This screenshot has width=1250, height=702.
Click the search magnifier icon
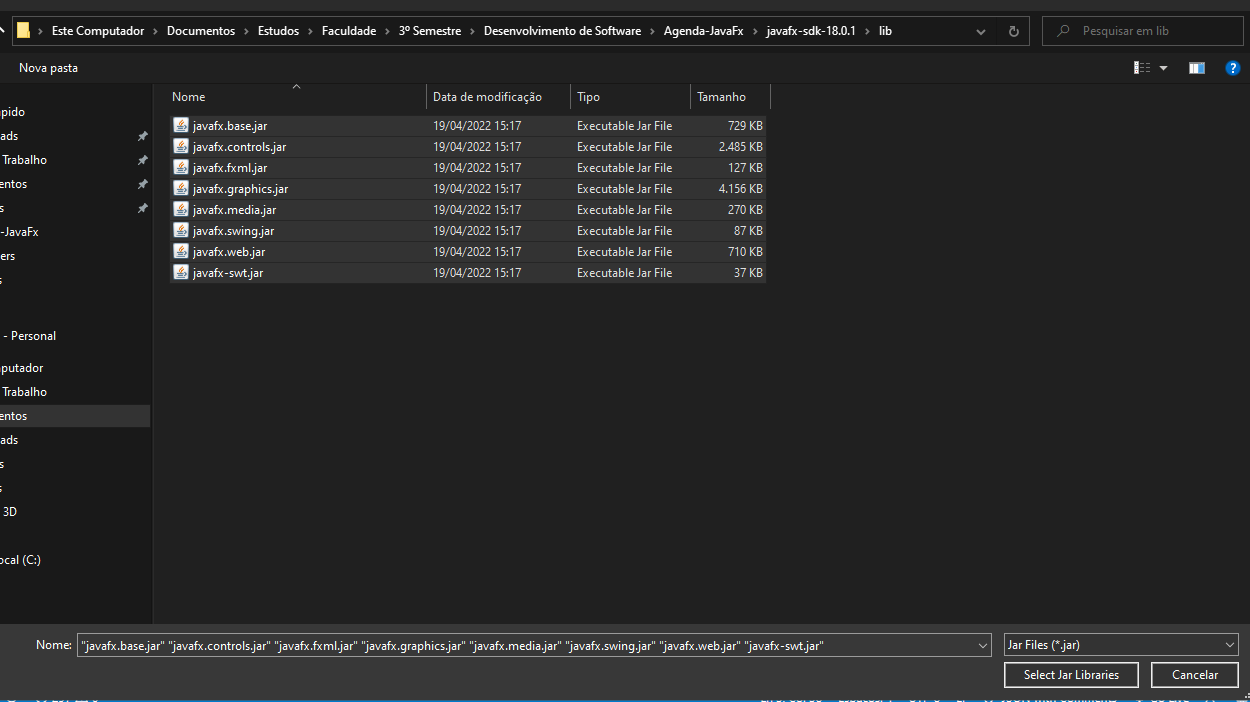tap(1063, 31)
